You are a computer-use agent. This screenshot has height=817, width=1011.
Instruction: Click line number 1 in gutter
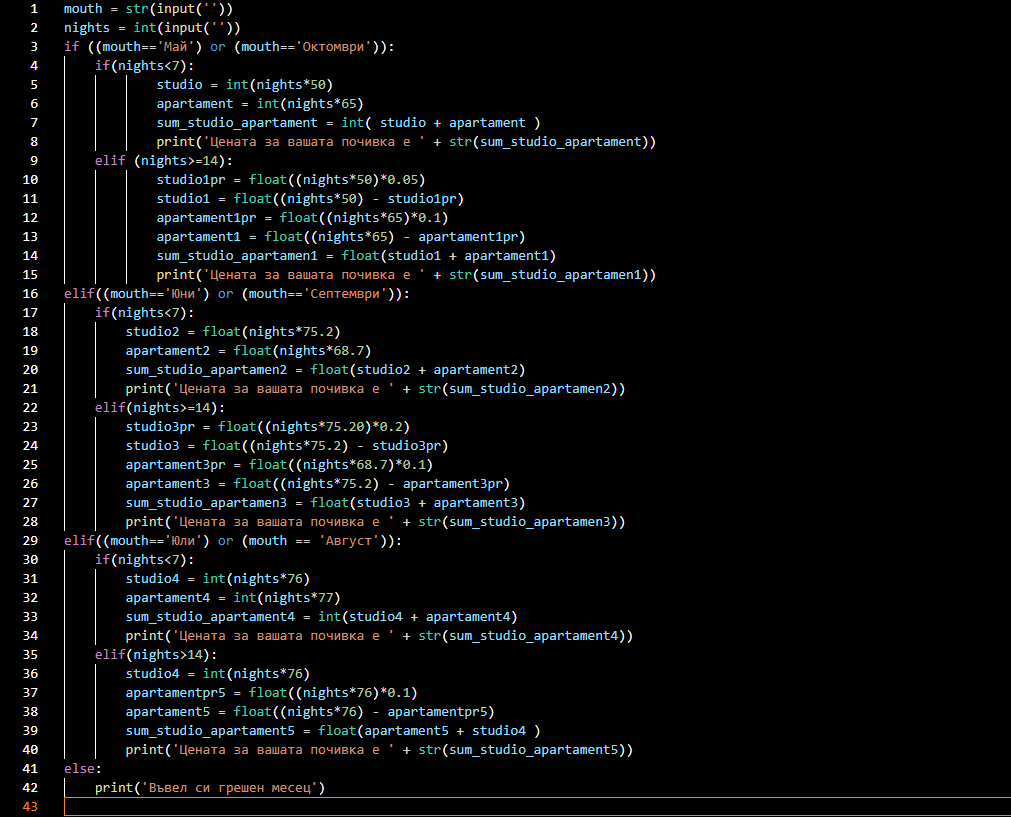coord(34,9)
